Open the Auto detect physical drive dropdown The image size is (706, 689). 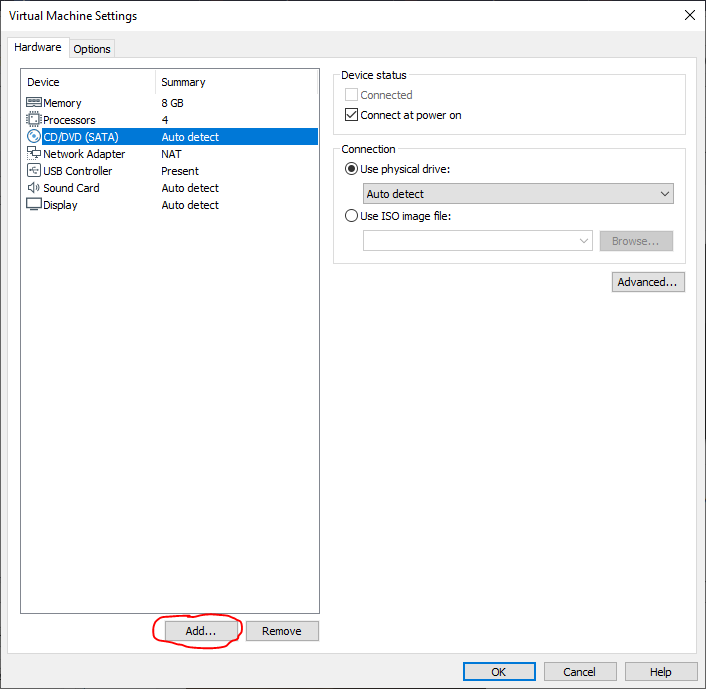[x=518, y=194]
